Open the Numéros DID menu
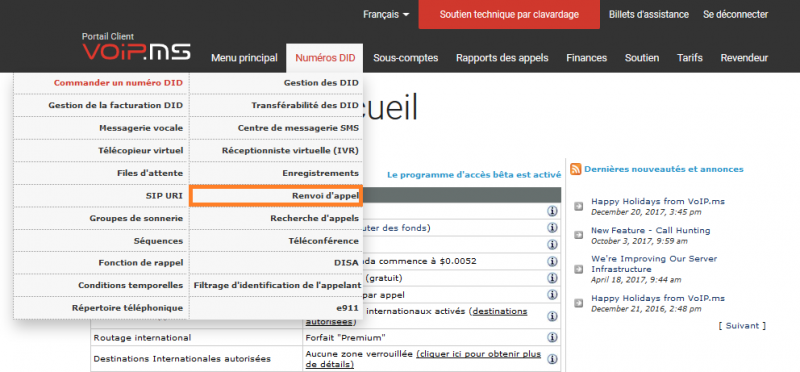The width and height of the screenshot is (800, 372). [x=325, y=58]
